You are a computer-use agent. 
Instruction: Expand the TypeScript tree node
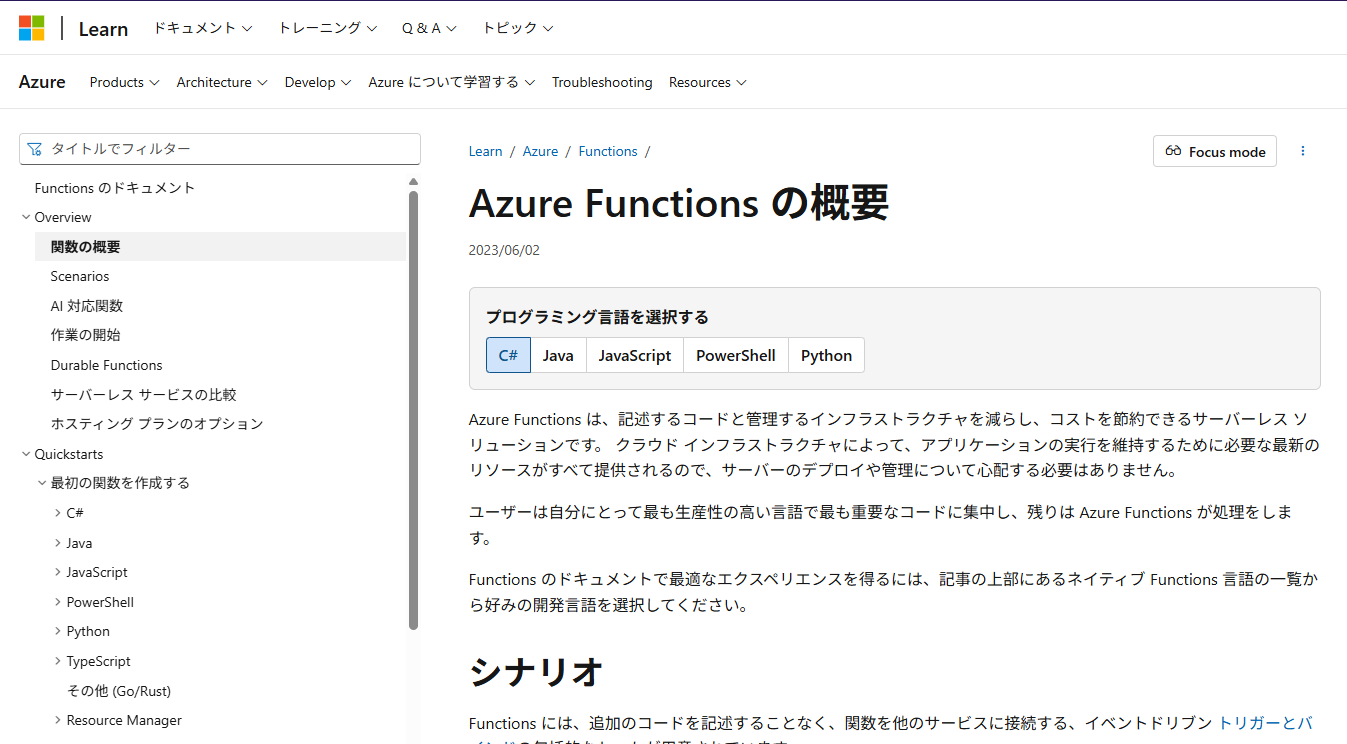coord(58,661)
